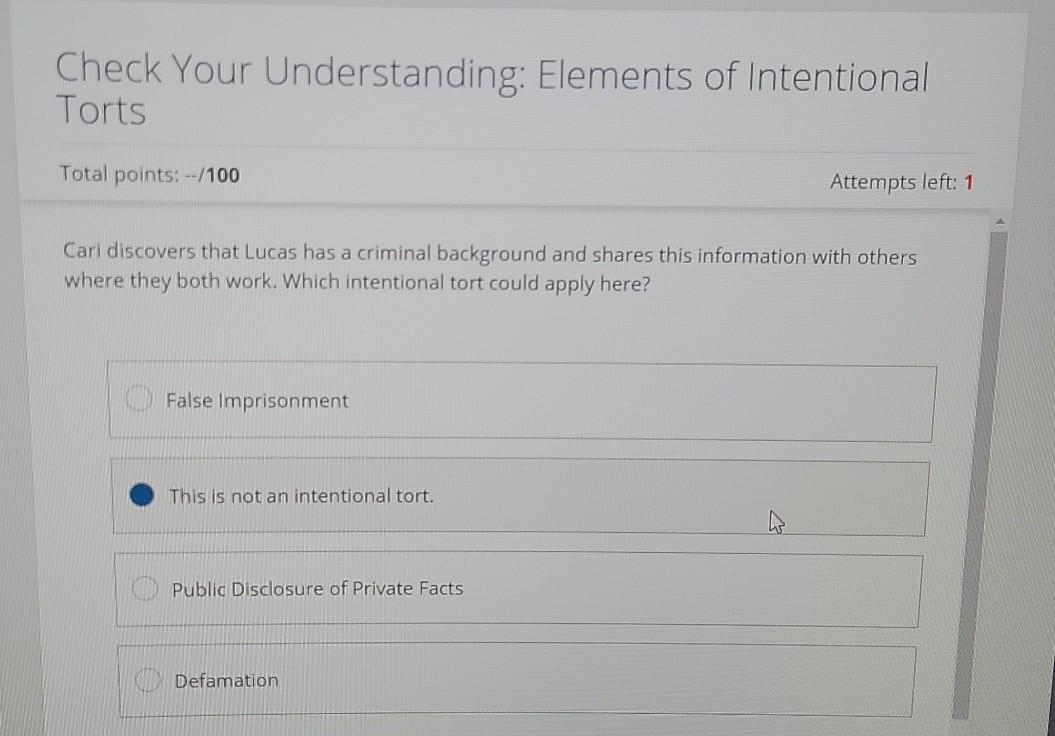
Task: Click the Public Disclosure of Private Facts row
Action: [518, 590]
